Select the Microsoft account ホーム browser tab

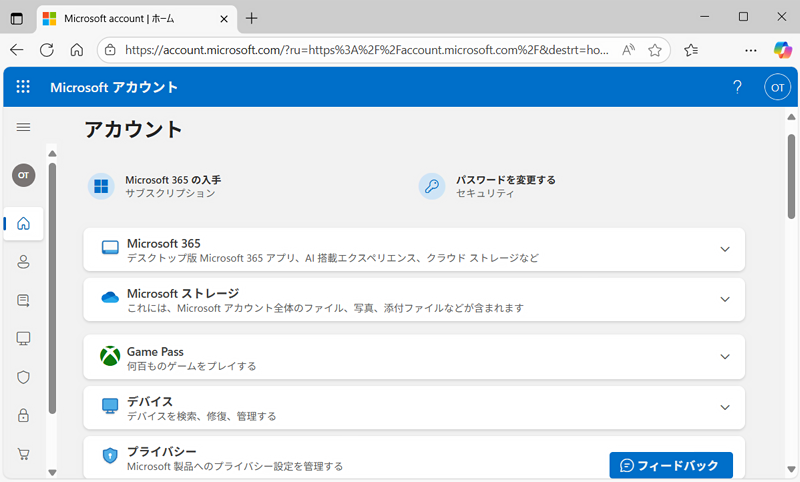pos(137,19)
